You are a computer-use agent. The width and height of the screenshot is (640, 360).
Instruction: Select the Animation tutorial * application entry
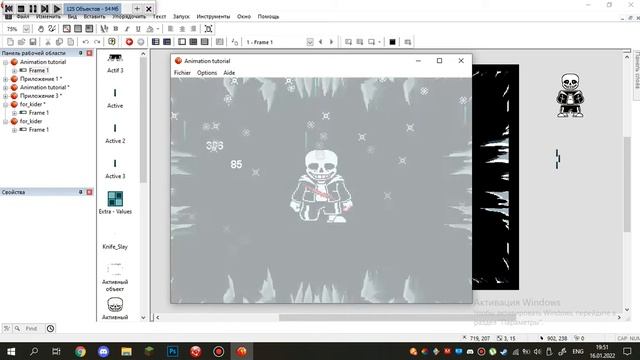tap(44, 87)
